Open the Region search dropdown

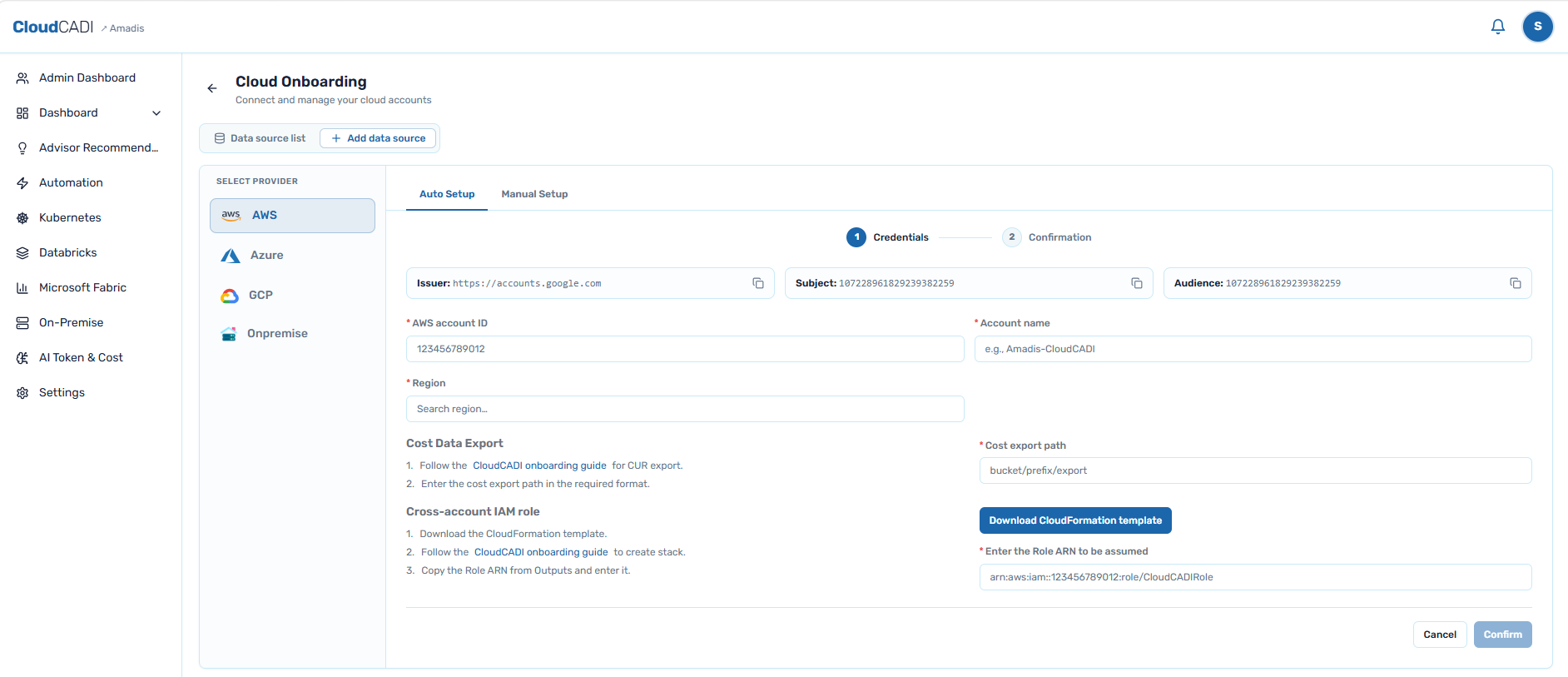click(x=685, y=409)
